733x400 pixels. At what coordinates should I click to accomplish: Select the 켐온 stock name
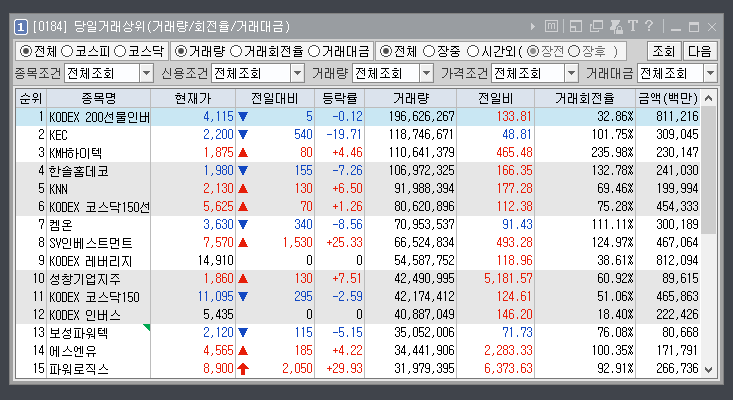tap(61, 225)
